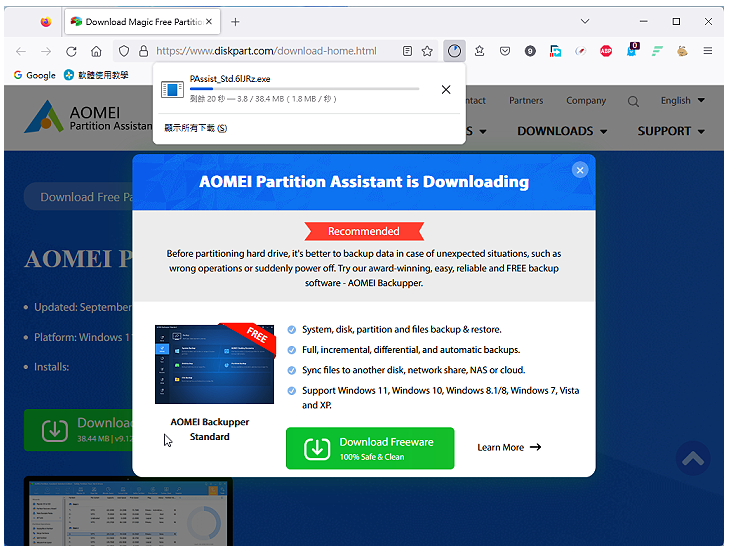Open the Firefox home page icon

tap(96, 51)
